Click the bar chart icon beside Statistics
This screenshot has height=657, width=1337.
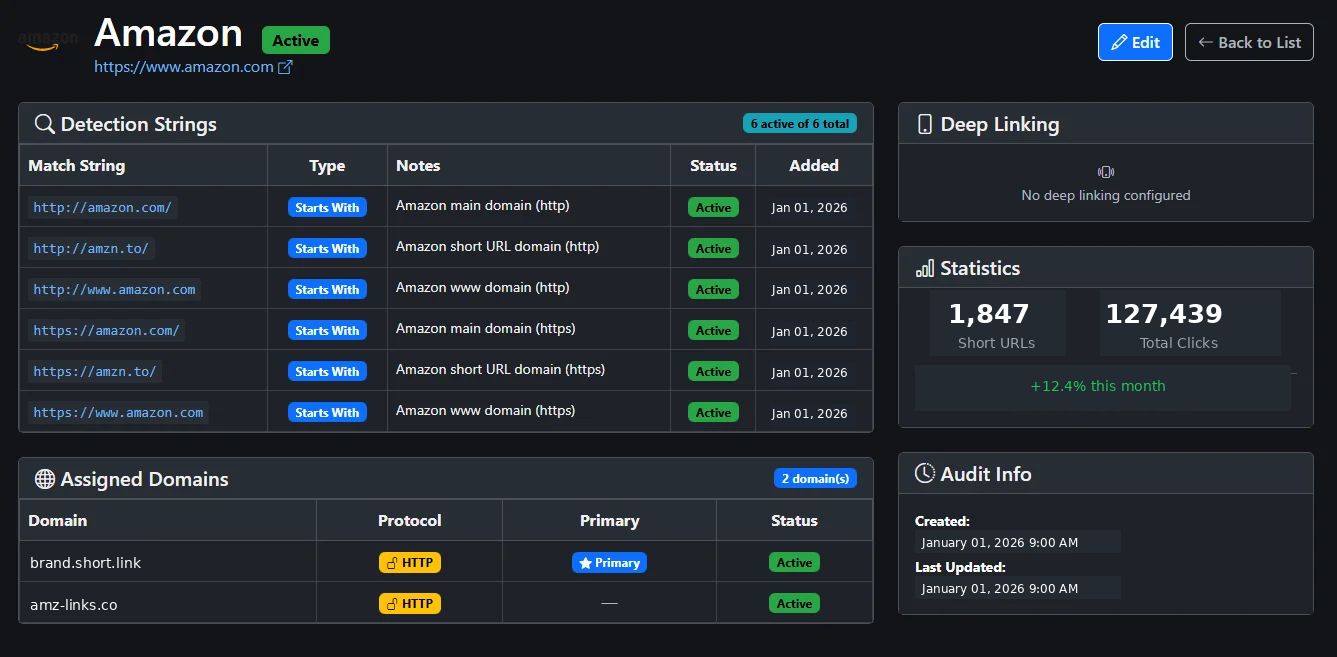[924, 268]
